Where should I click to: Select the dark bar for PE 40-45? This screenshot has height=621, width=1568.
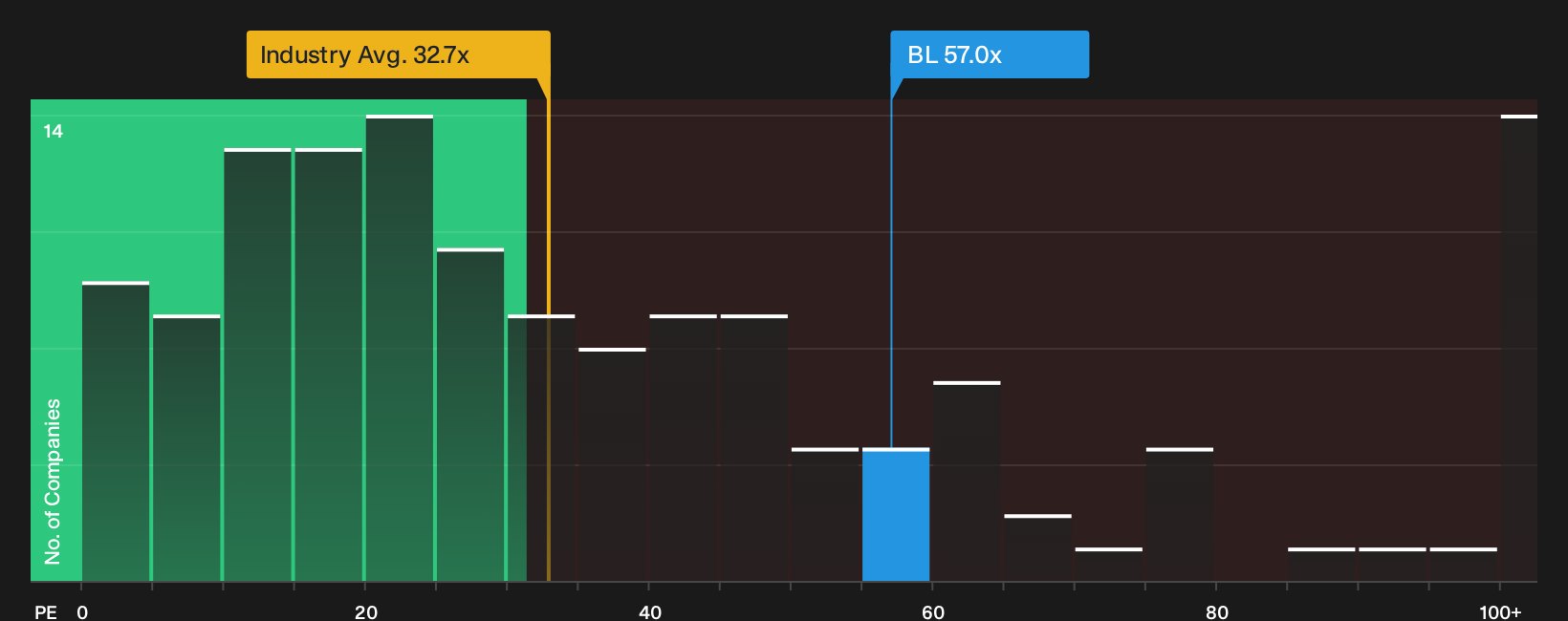click(683, 448)
